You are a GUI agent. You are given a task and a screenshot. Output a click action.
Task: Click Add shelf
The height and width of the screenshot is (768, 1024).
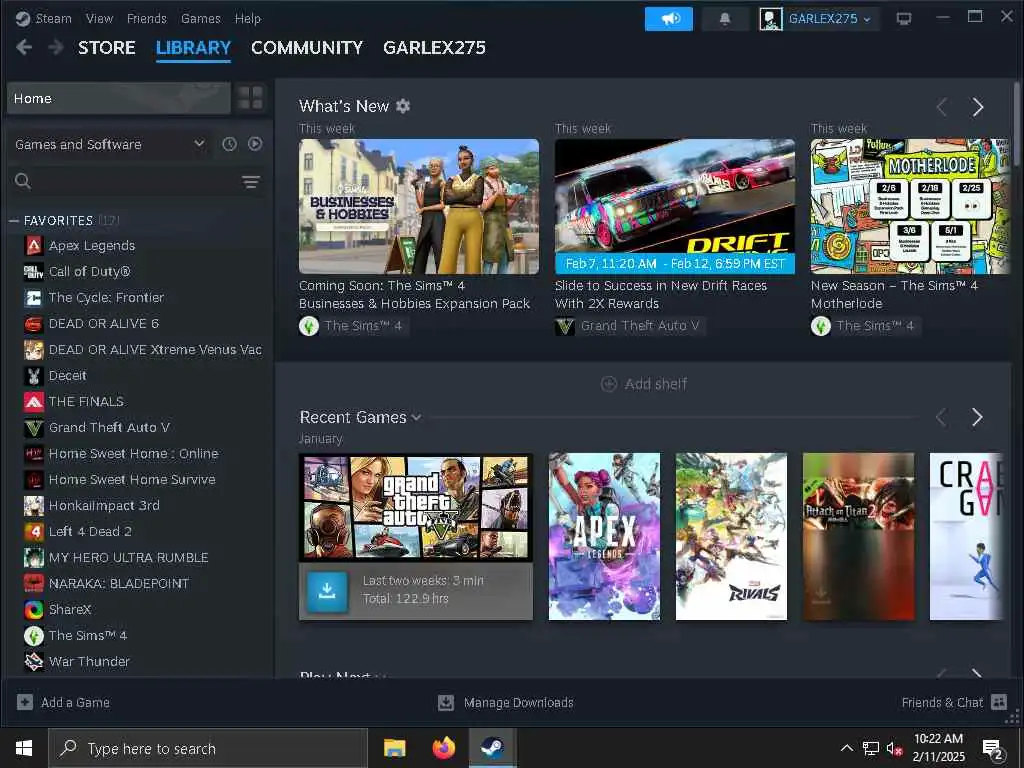coord(644,384)
